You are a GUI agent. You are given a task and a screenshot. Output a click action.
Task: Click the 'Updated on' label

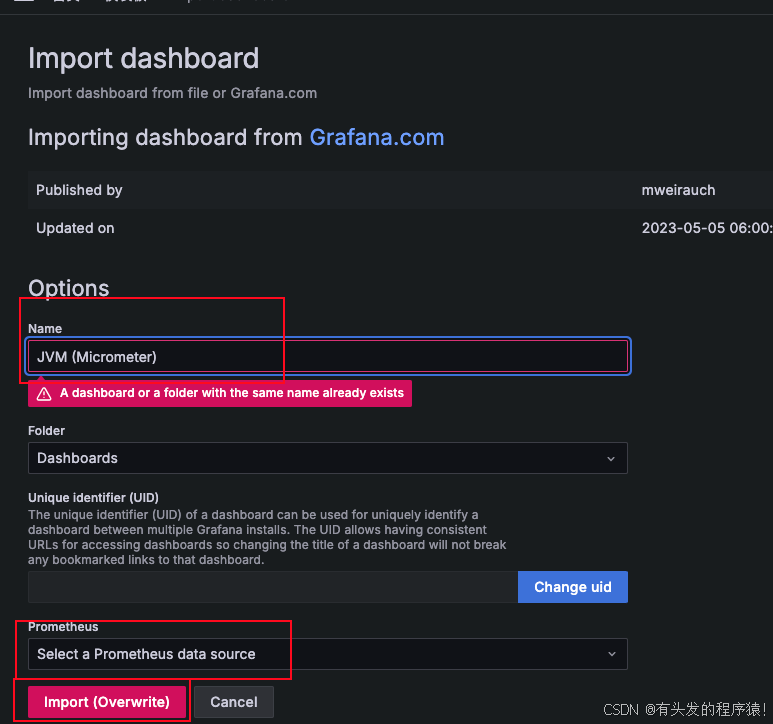[x=75, y=228]
